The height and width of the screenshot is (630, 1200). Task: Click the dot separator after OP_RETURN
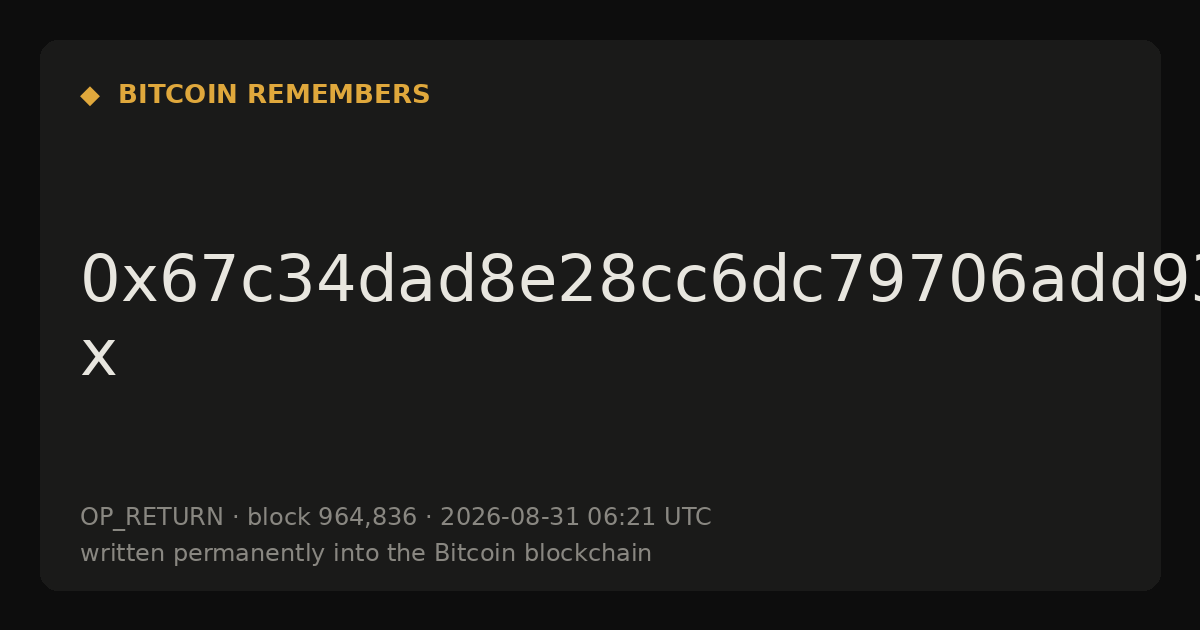pos(235,518)
